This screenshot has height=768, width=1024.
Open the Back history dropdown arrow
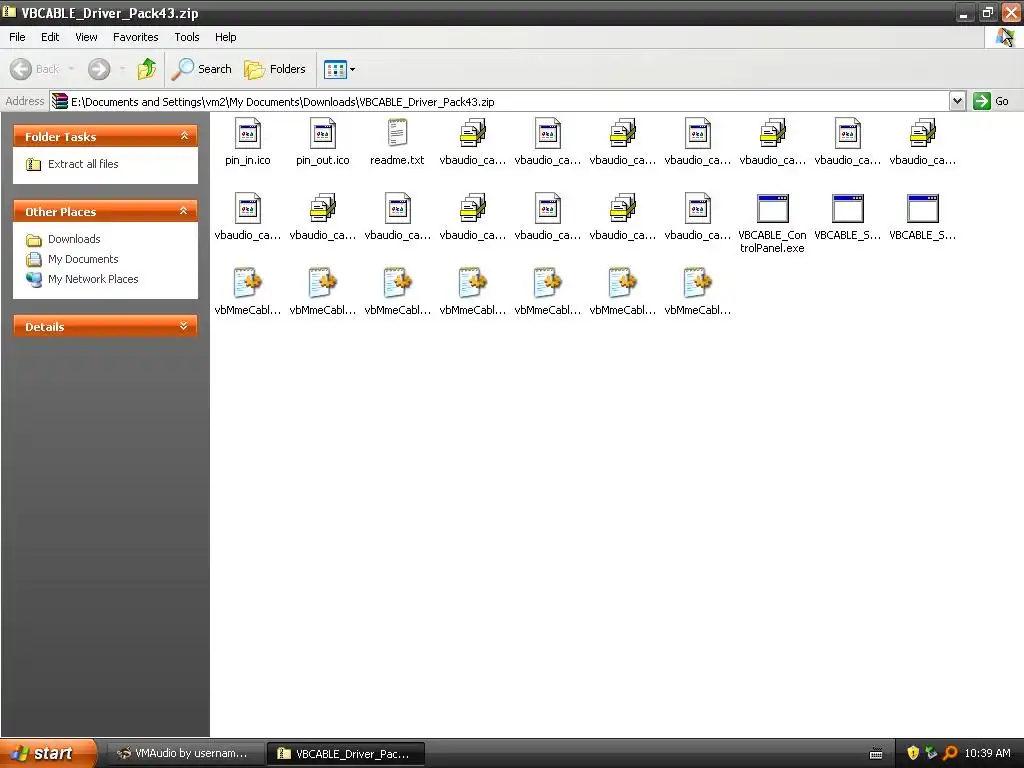[71, 69]
